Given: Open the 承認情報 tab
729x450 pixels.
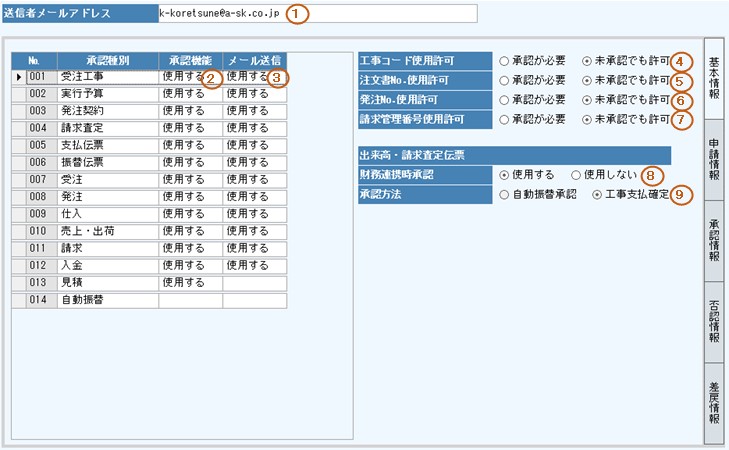Looking at the screenshot, I should click(714, 239).
